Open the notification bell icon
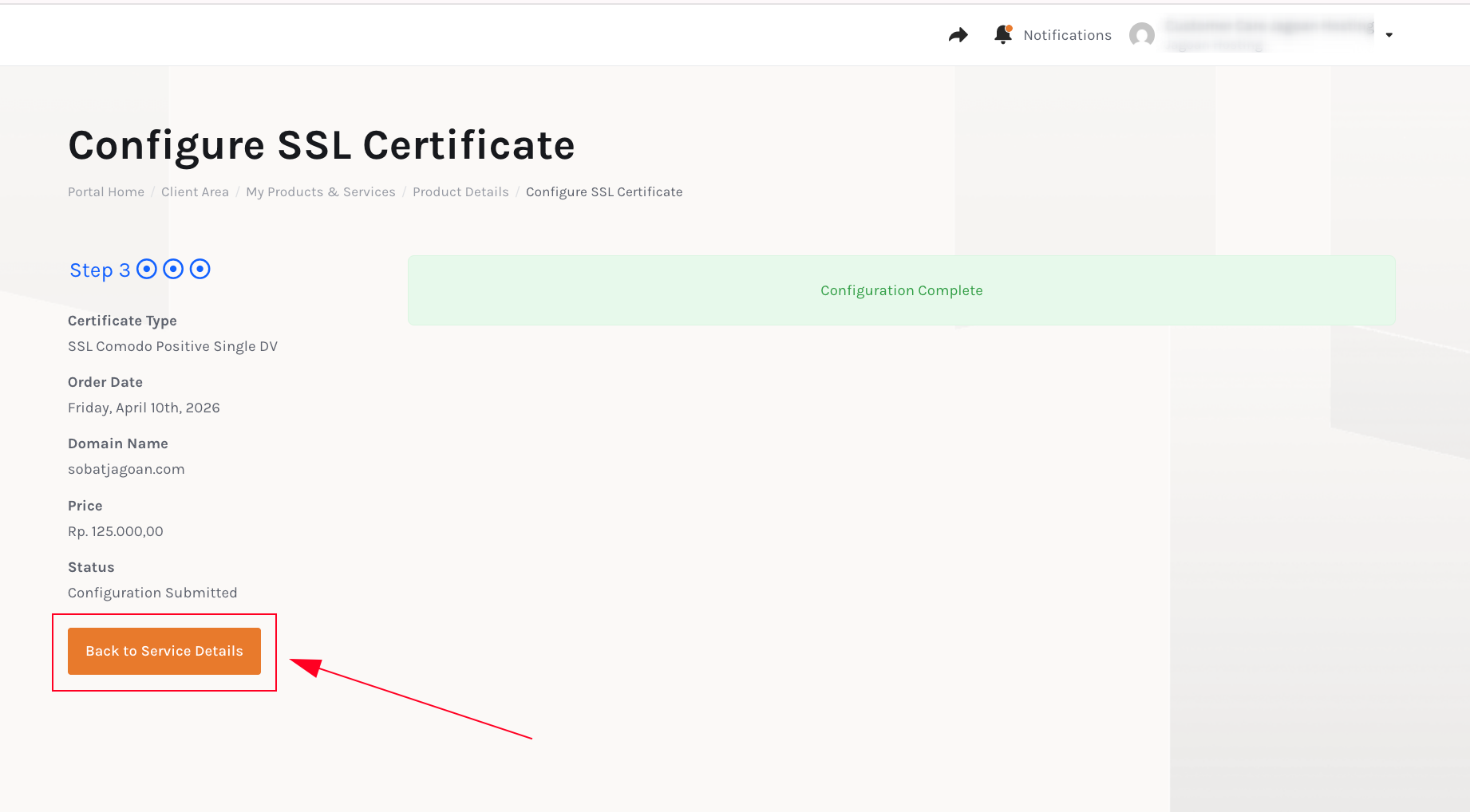This screenshot has height=812, width=1470. point(1003,34)
